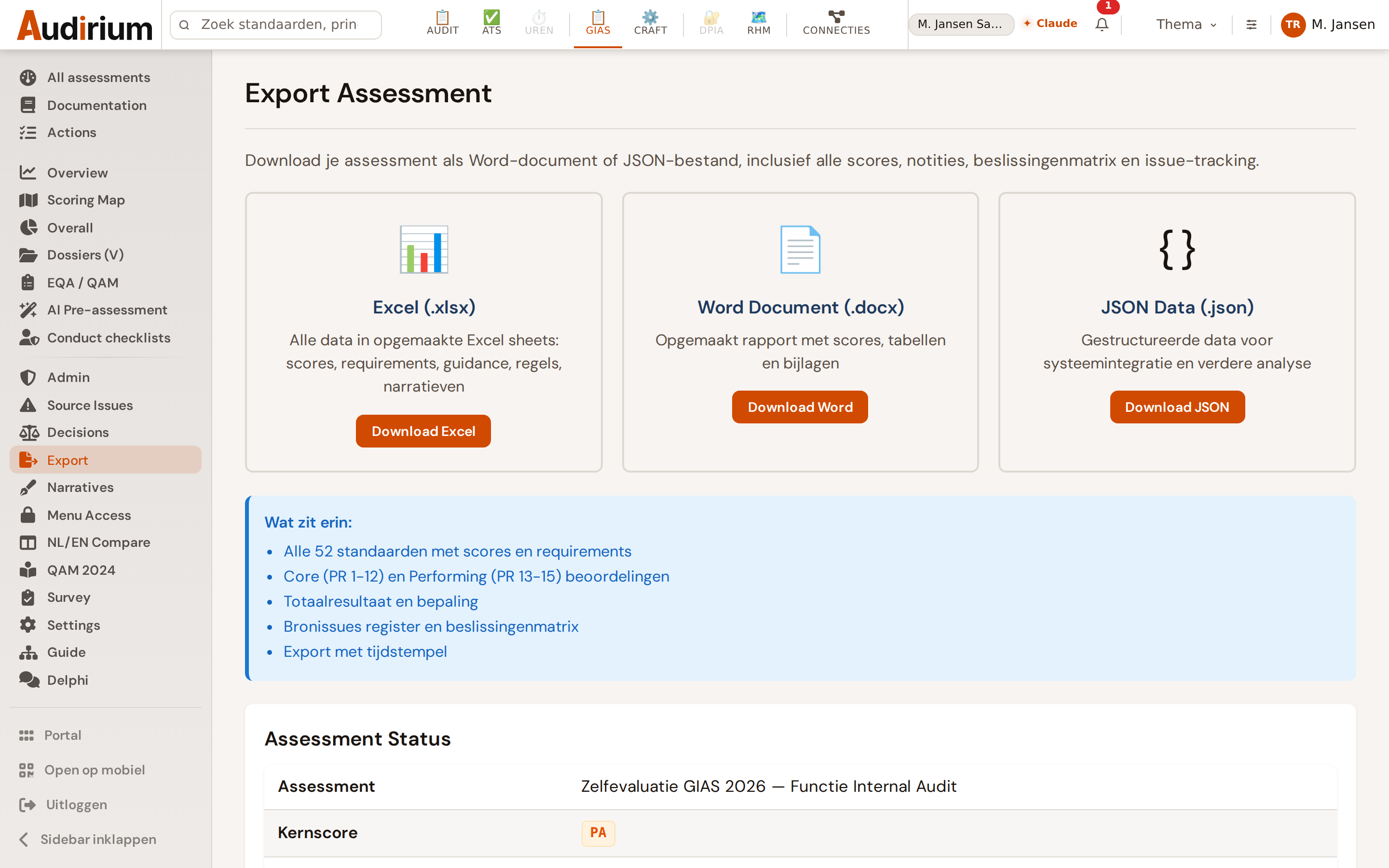The image size is (1389, 868).
Task: Click the Download Word button
Action: tap(800, 407)
